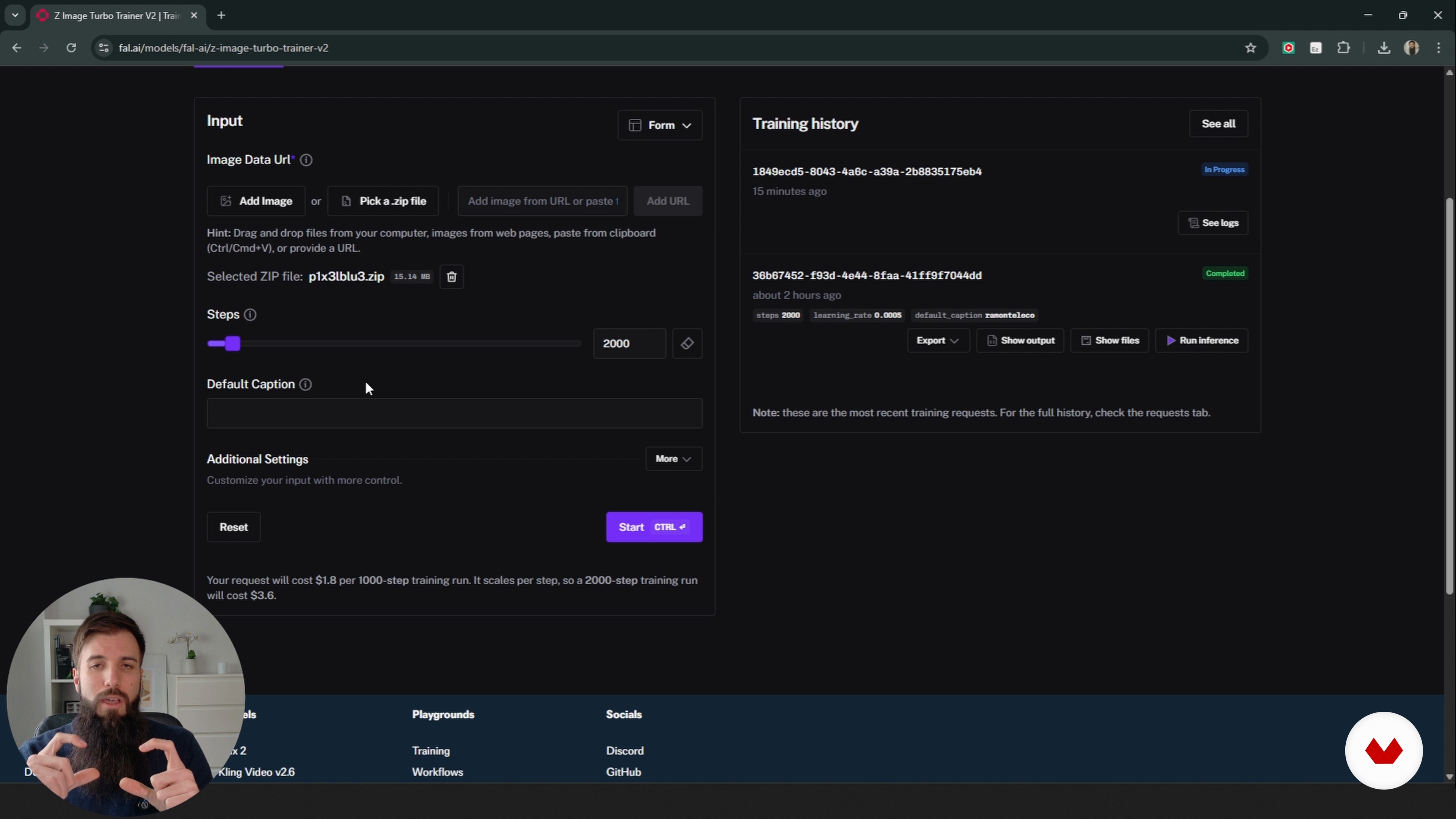
Task: Click Pick a .zip file button
Action: [383, 201]
